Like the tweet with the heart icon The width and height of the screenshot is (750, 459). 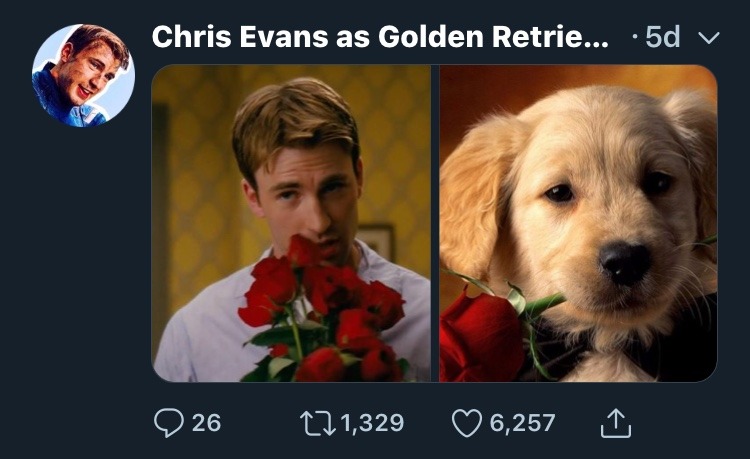[x=467, y=423]
